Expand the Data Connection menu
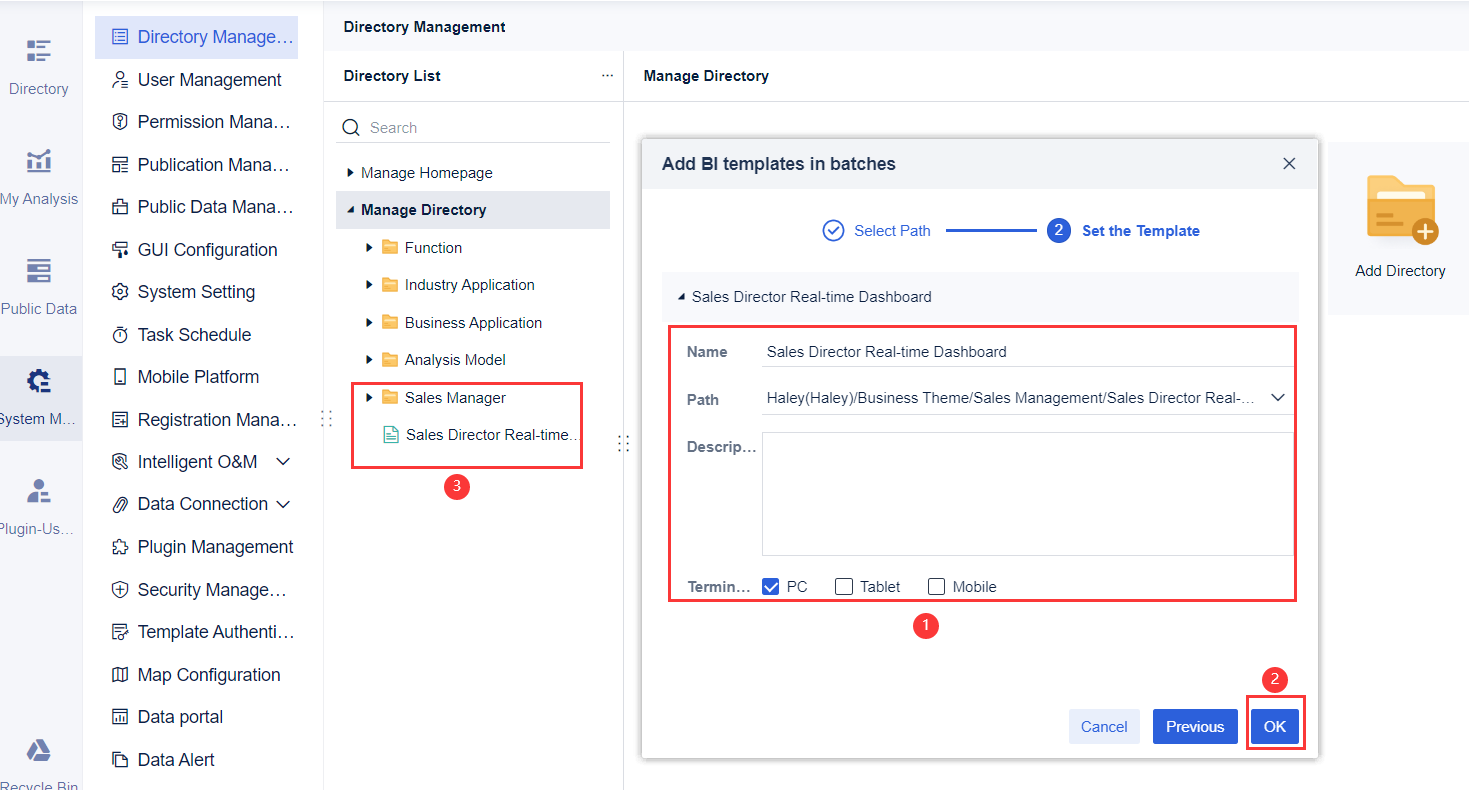The width and height of the screenshot is (1469, 790). tap(282, 503)
